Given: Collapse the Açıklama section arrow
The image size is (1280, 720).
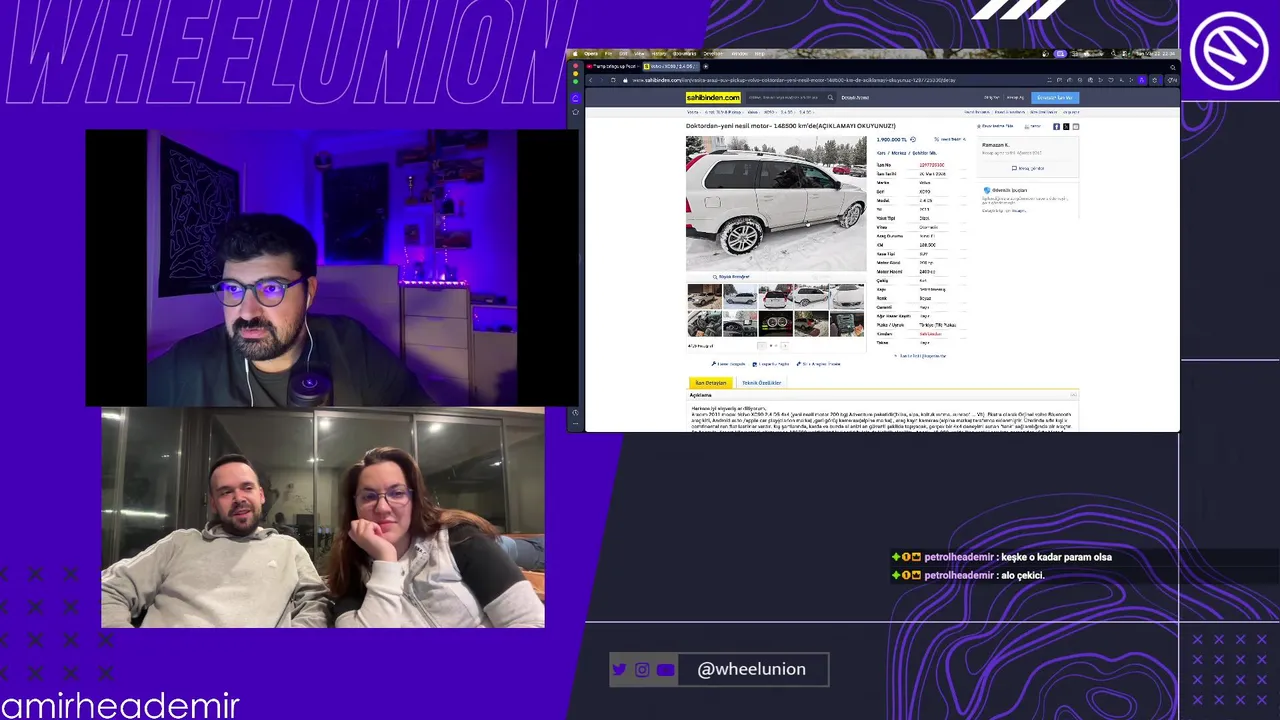Looking at the screenshot, I should pos(1073,395).
